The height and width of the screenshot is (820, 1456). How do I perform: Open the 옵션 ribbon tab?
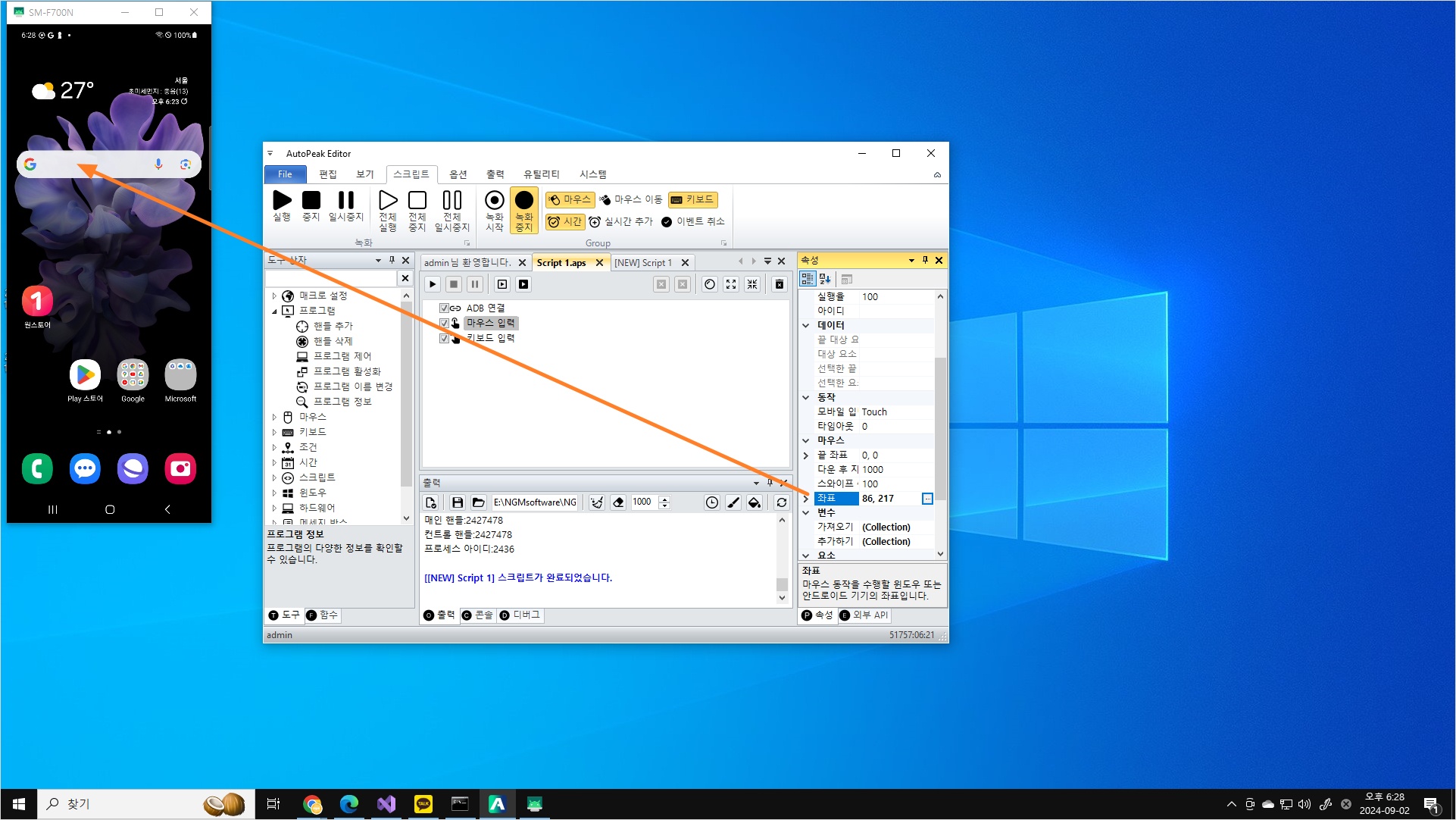click(x=458, y=174)
